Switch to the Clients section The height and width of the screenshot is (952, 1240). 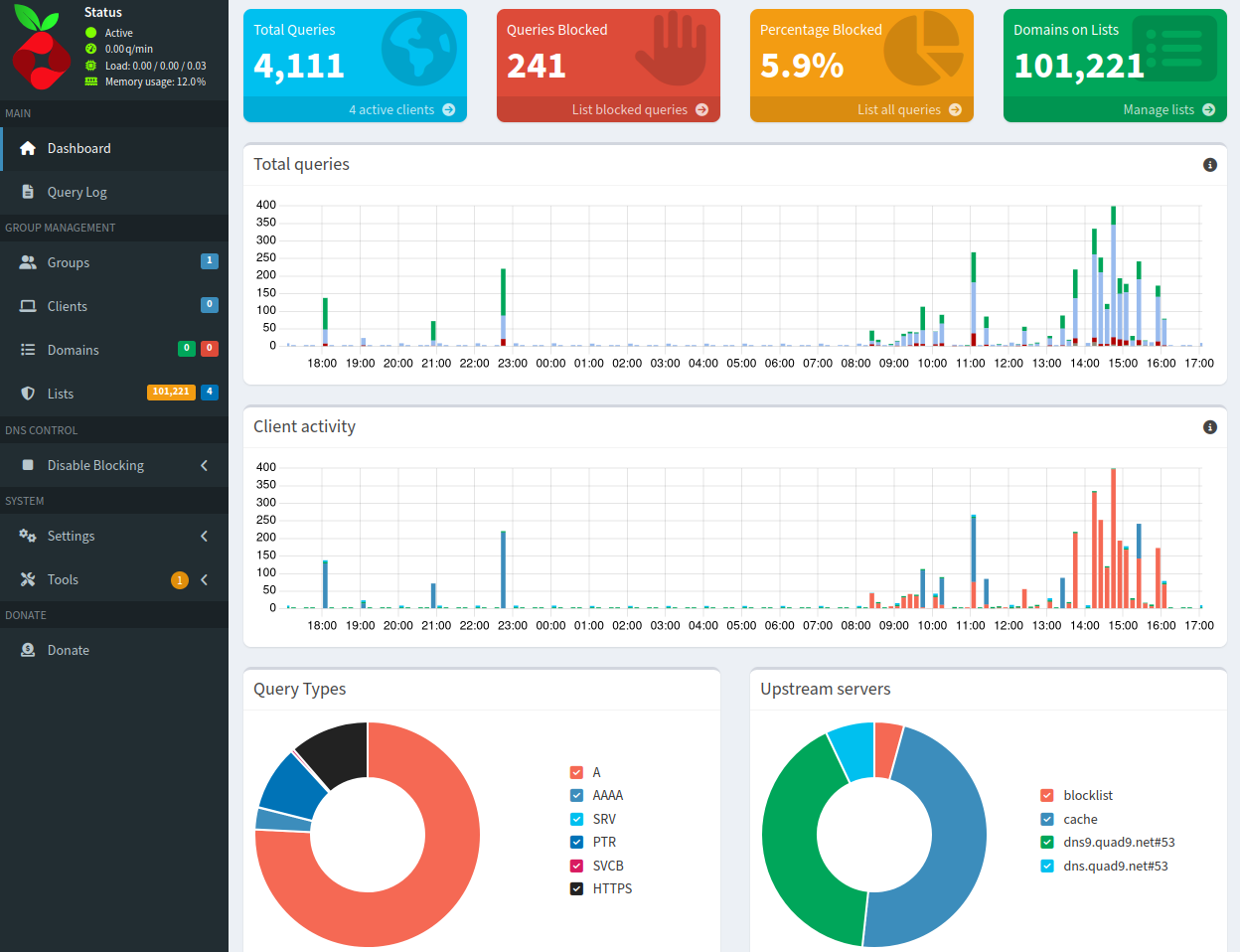tap(66, 305)
